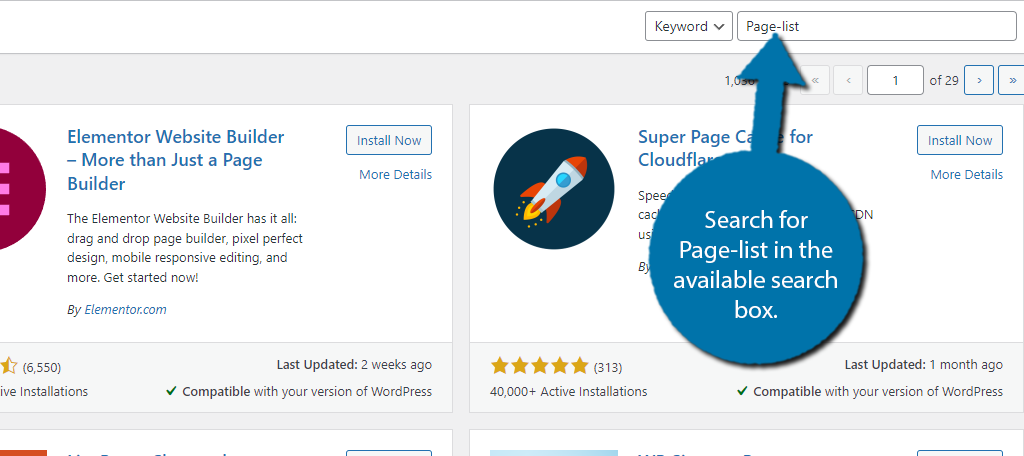Viewport: 1024px width, 456px height.
Task: Click the plugin search box containing Page-list
Action: point(876,26)
